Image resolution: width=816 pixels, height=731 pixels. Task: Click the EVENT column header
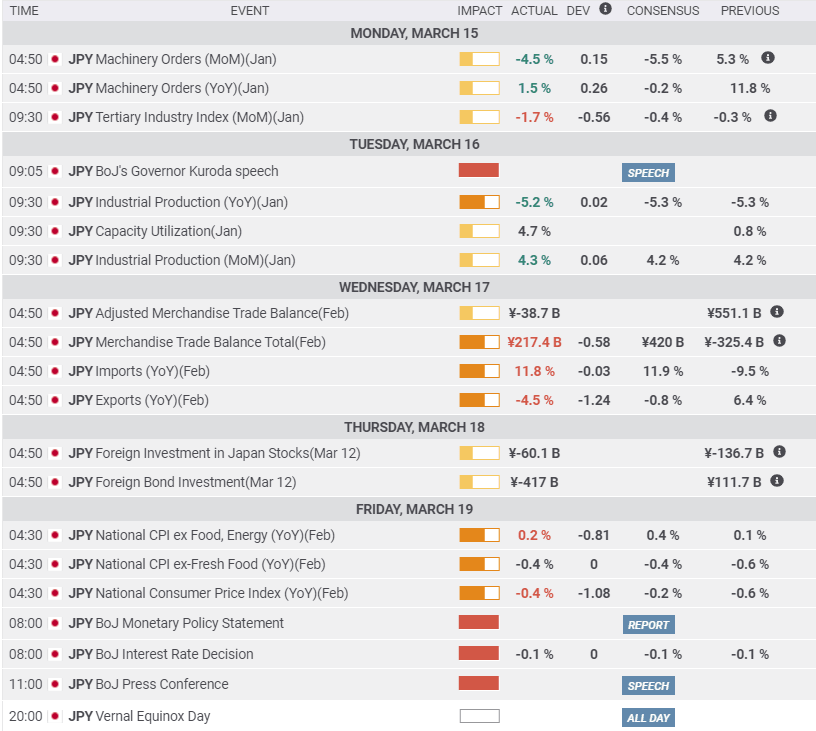click(250, 11)
